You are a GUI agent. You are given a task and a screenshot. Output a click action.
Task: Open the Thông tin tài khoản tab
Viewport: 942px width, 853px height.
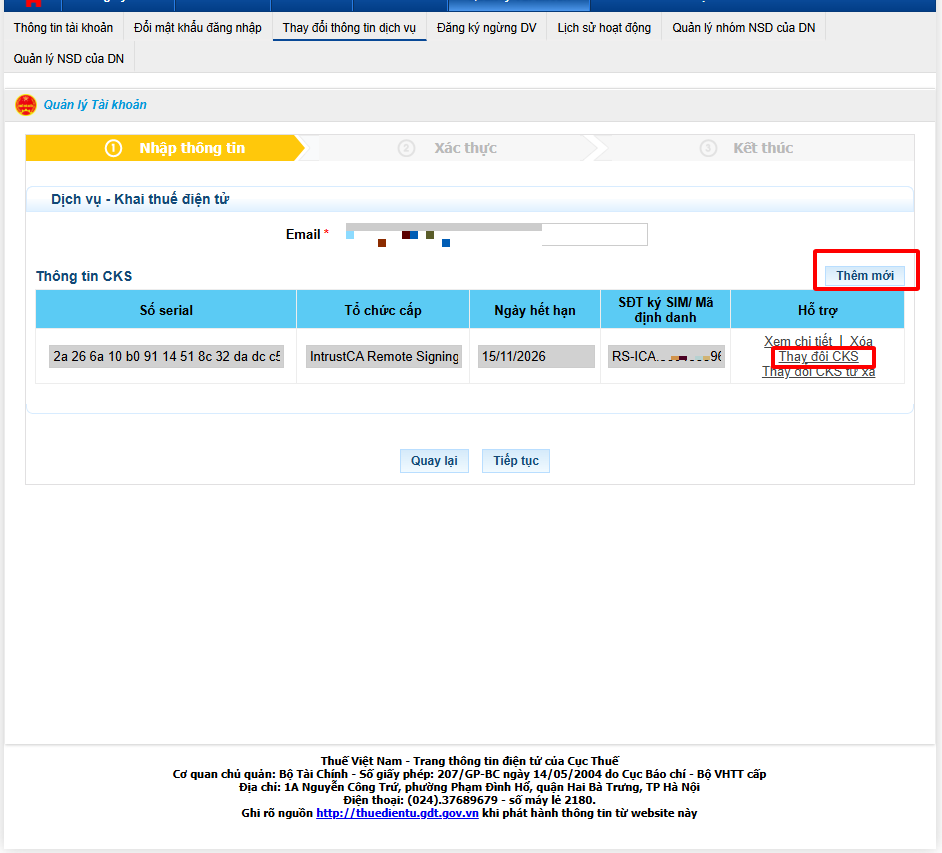coord(63,27)
